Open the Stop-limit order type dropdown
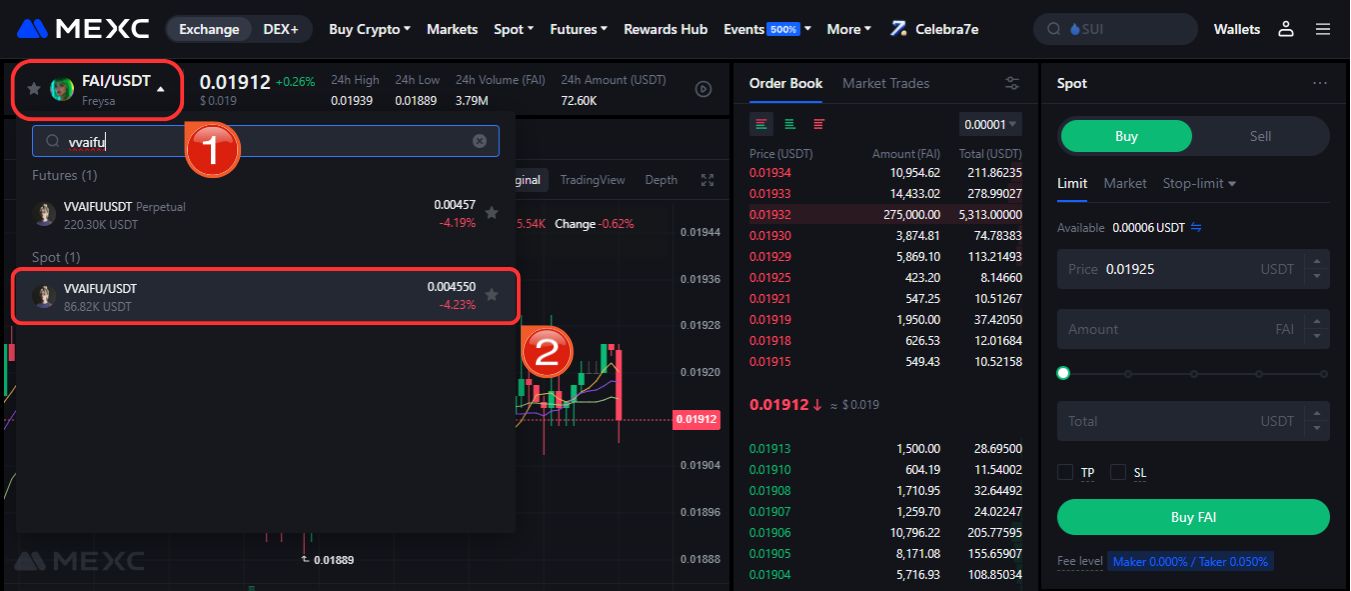The height and width of the screenshot is (591, 1351). 1199,183
